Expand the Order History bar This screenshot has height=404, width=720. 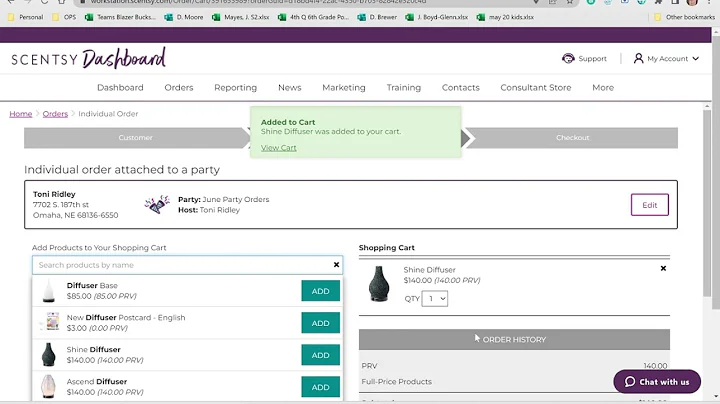(514, 339)
